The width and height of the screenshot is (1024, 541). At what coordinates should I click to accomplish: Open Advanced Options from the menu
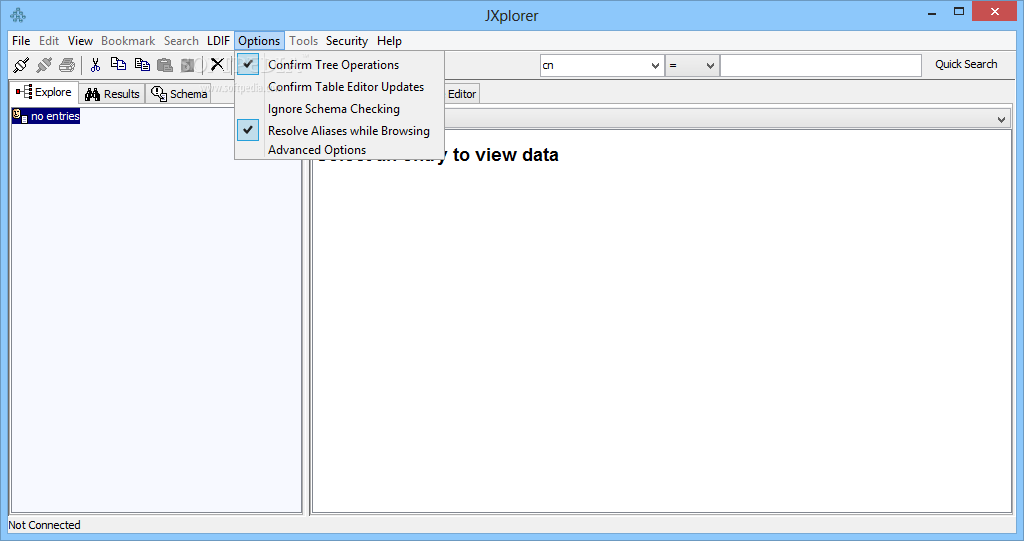click(340, 150)
